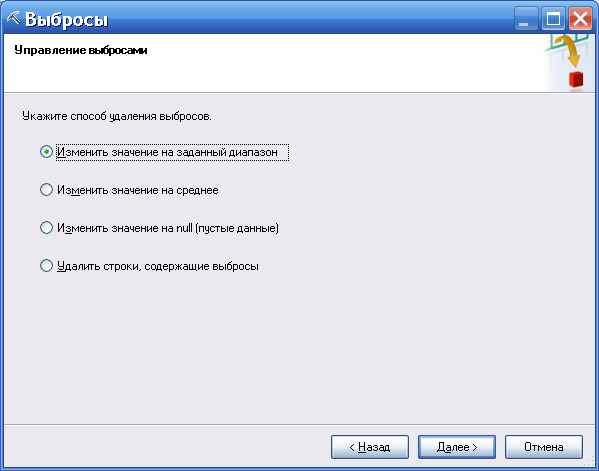Select 'Изменить значение на null' radio button
The image size is (599, 471).
pyautogui.click(x=46, y=228)
